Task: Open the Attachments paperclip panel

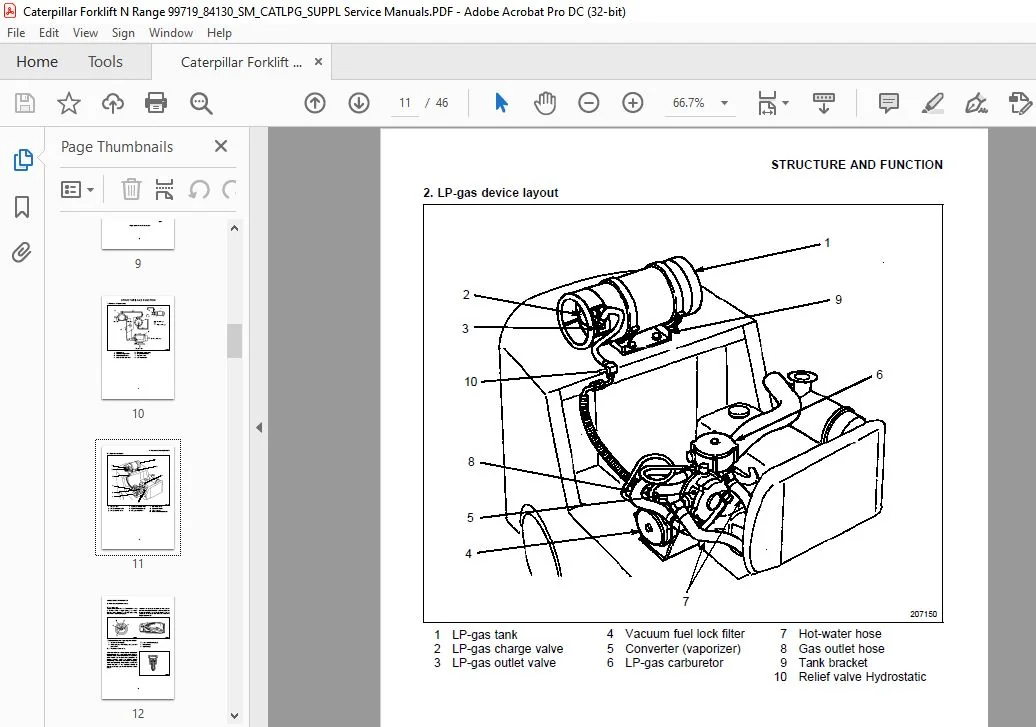Action: point(22,252)
